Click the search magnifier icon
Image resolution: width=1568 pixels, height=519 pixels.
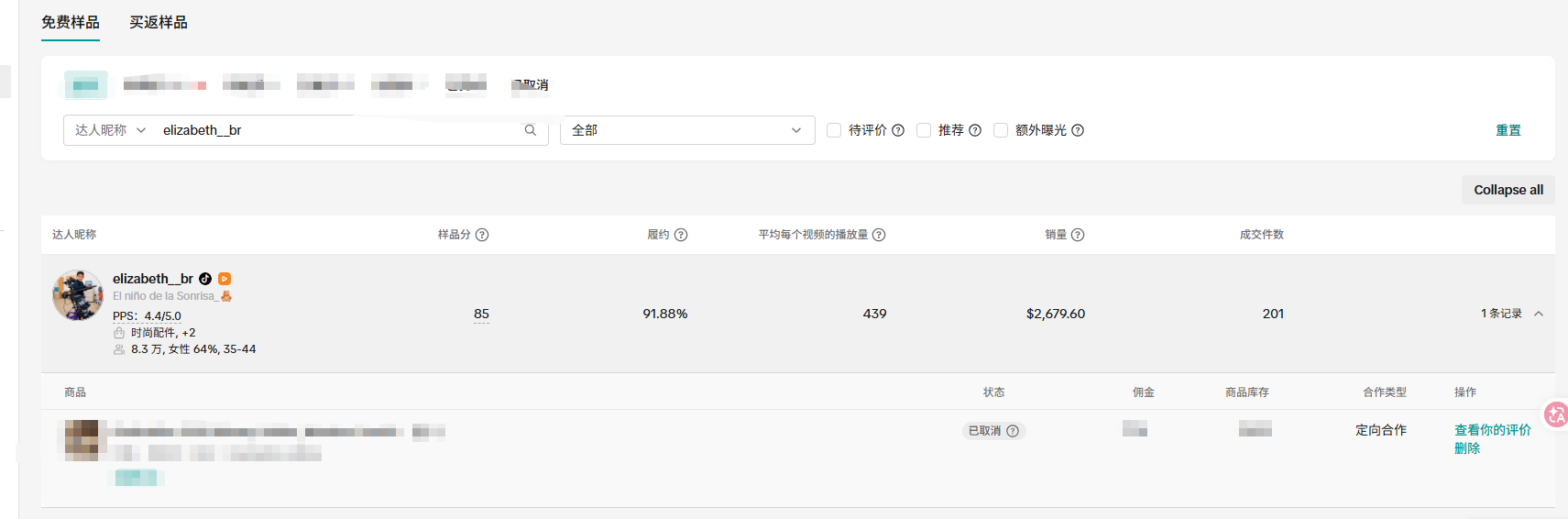tap(530, 130)
